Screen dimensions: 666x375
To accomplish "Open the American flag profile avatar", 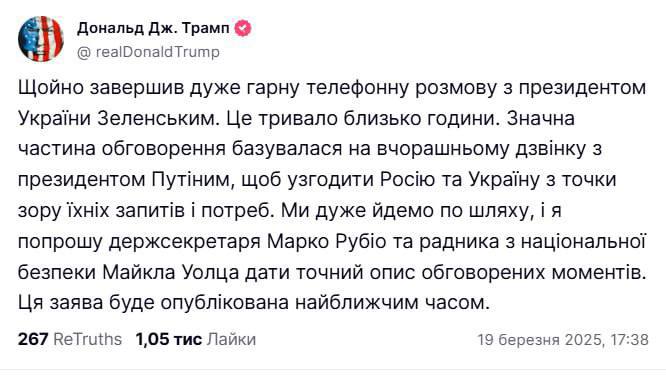I will pyautogui.click(x=41, y=39).
